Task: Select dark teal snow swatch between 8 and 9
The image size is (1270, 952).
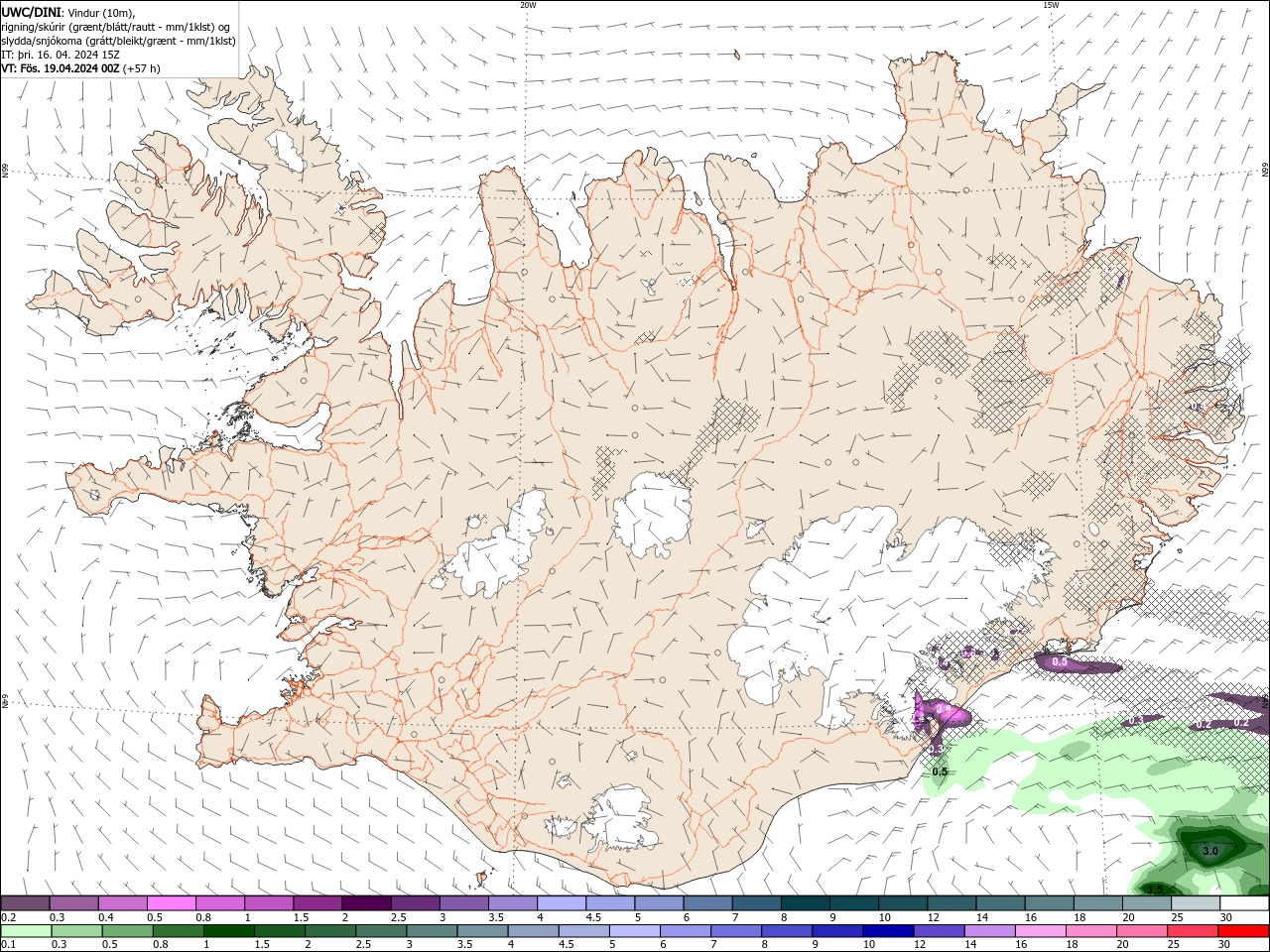Action: [x=806, y=903]
